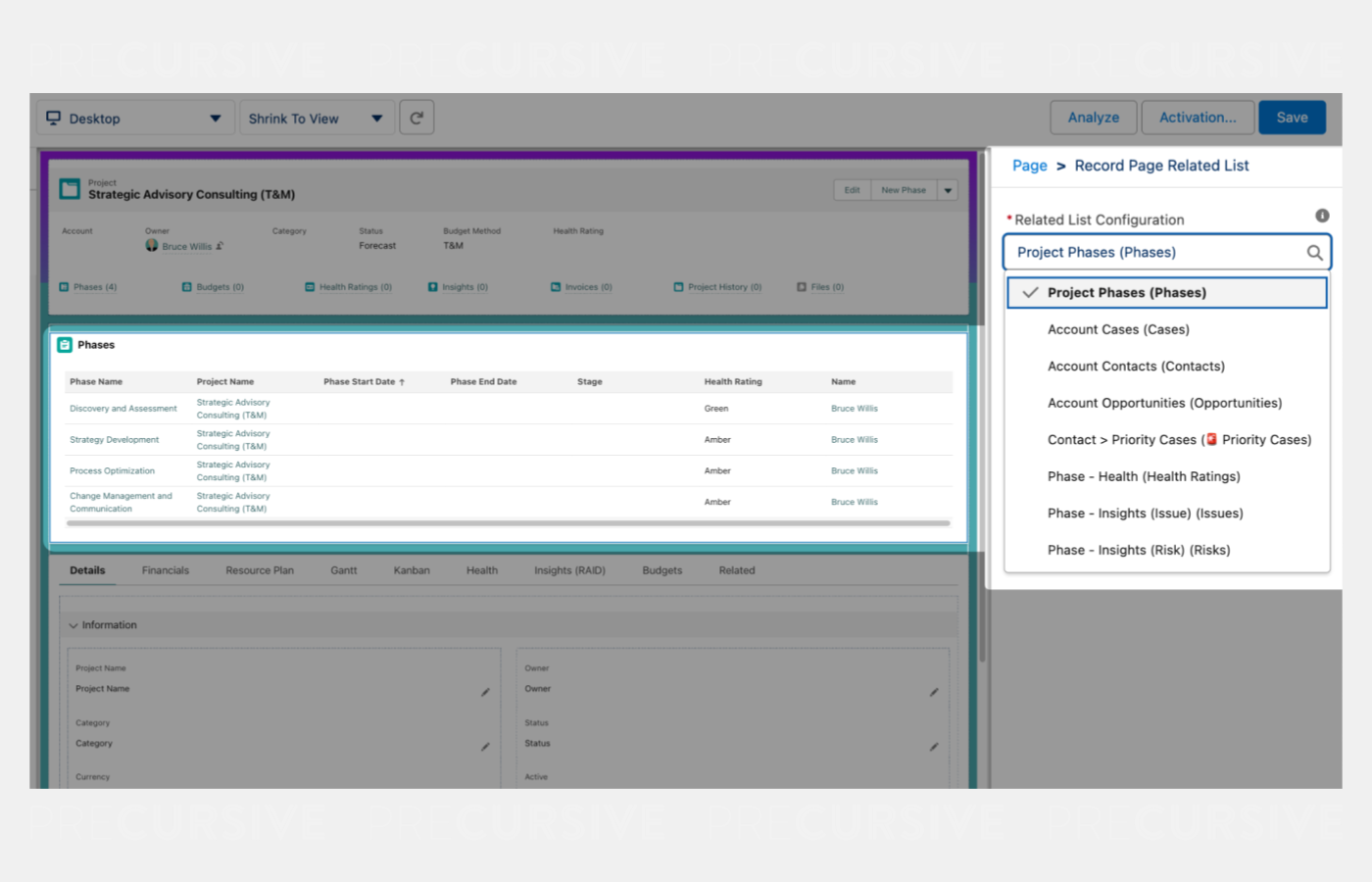Click the change owner icon next to Bruce Willis

tap(220, 246)
